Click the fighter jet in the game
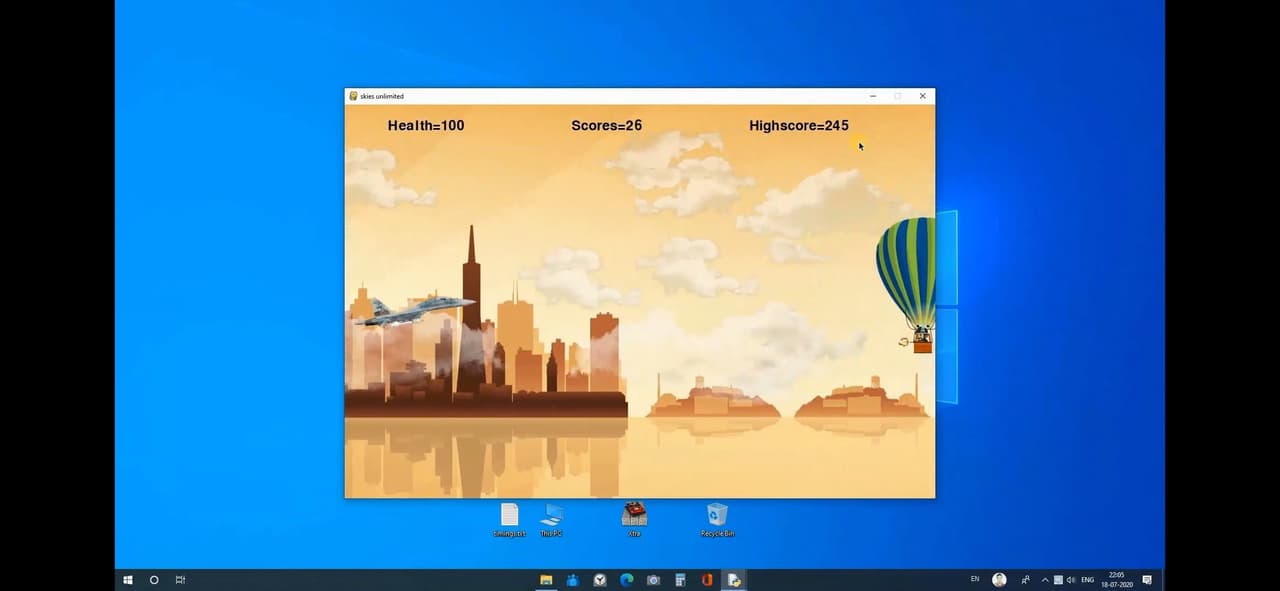 pyautogui.click(x=413, y=310)
